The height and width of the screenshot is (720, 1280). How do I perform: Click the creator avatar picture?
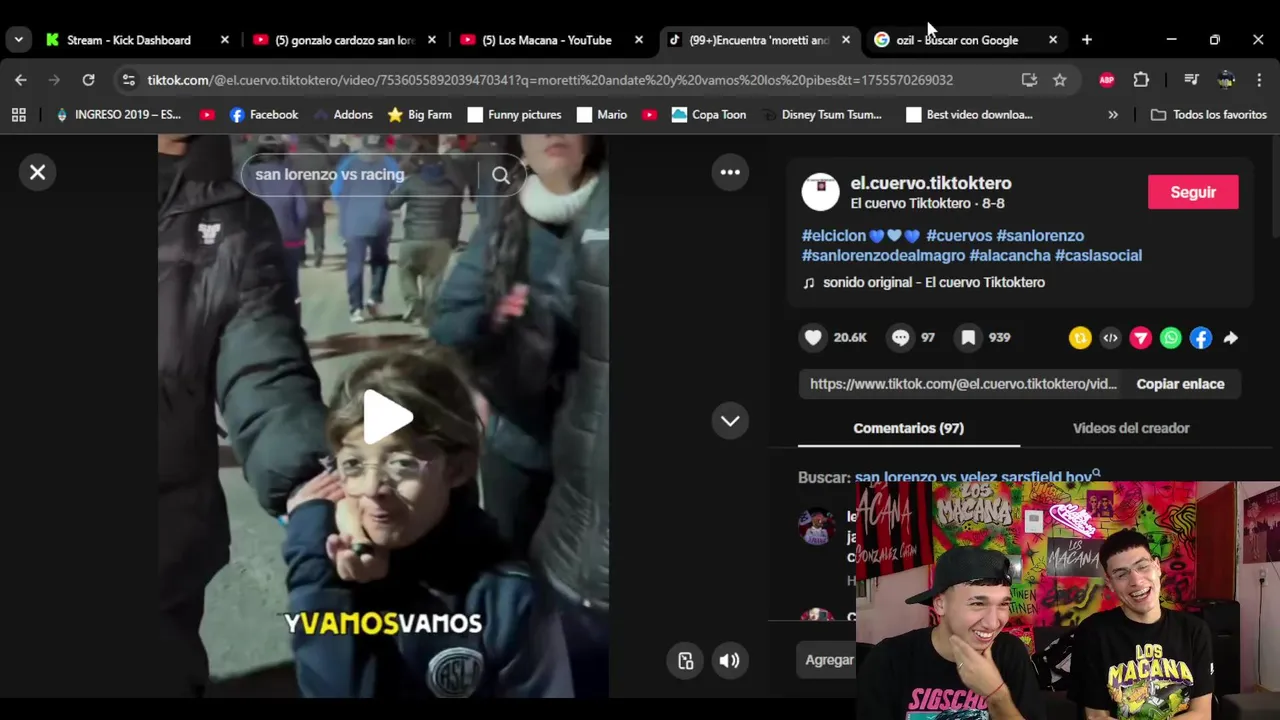click(820, 192)
